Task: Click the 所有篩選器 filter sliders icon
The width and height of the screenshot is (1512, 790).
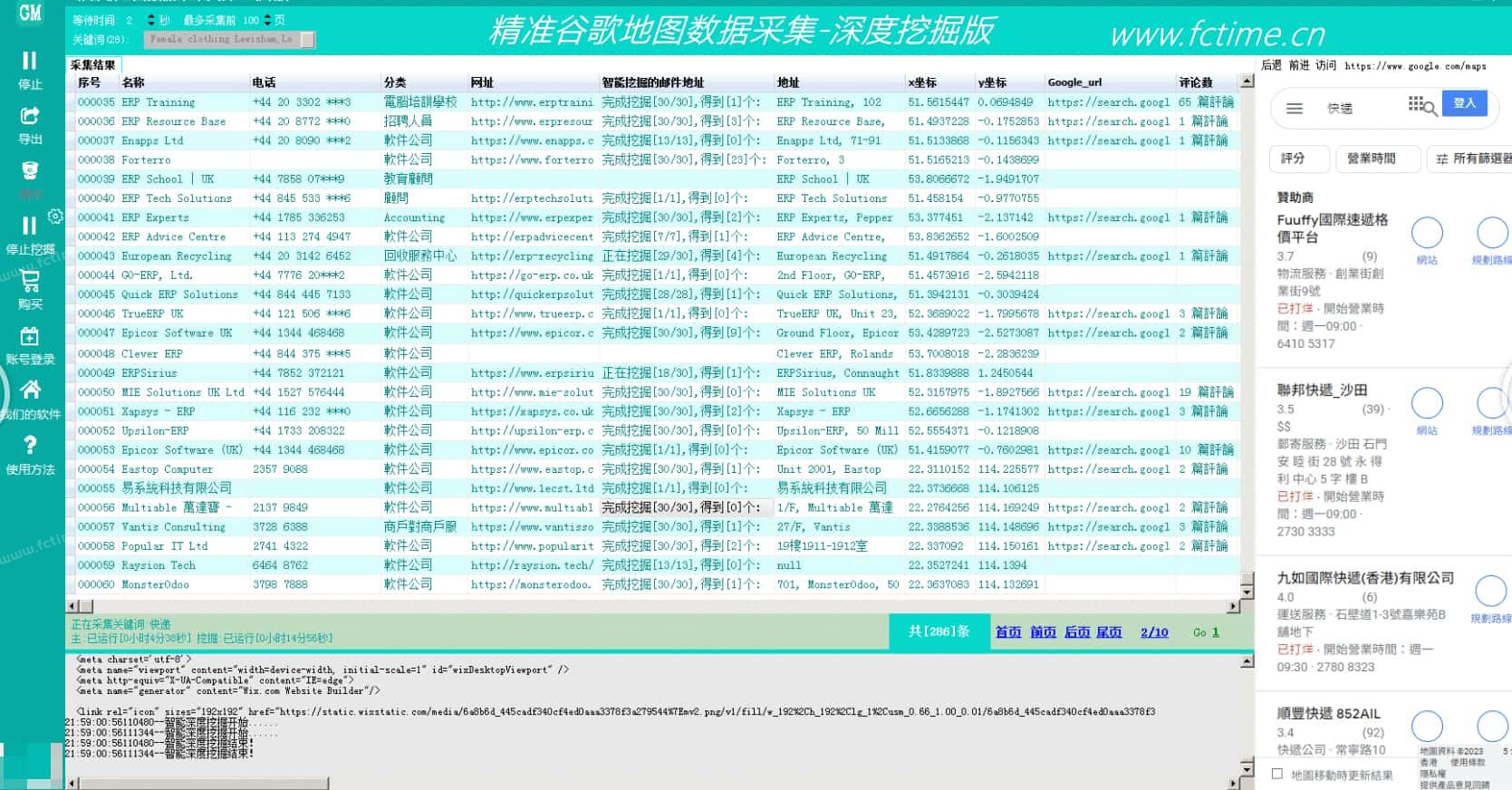Action: point(1441,159)
